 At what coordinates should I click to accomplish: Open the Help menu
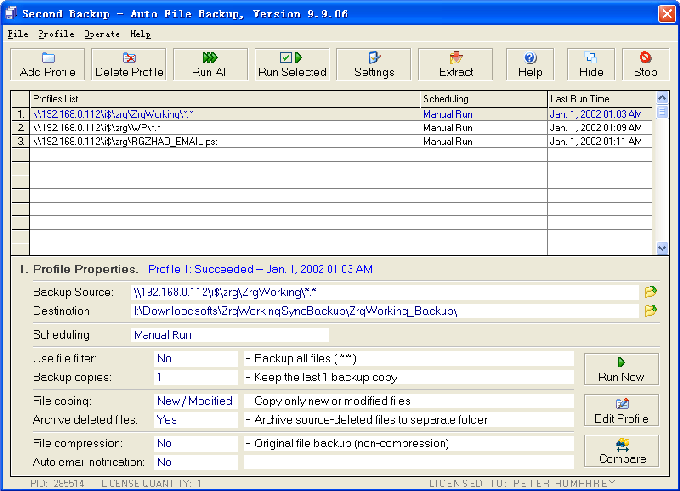click(x=141, y=34)
